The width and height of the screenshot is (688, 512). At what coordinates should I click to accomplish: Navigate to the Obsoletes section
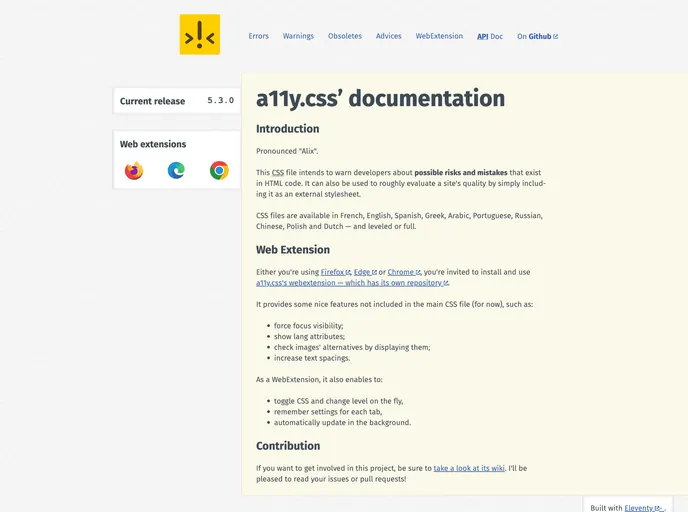(345, 36)
